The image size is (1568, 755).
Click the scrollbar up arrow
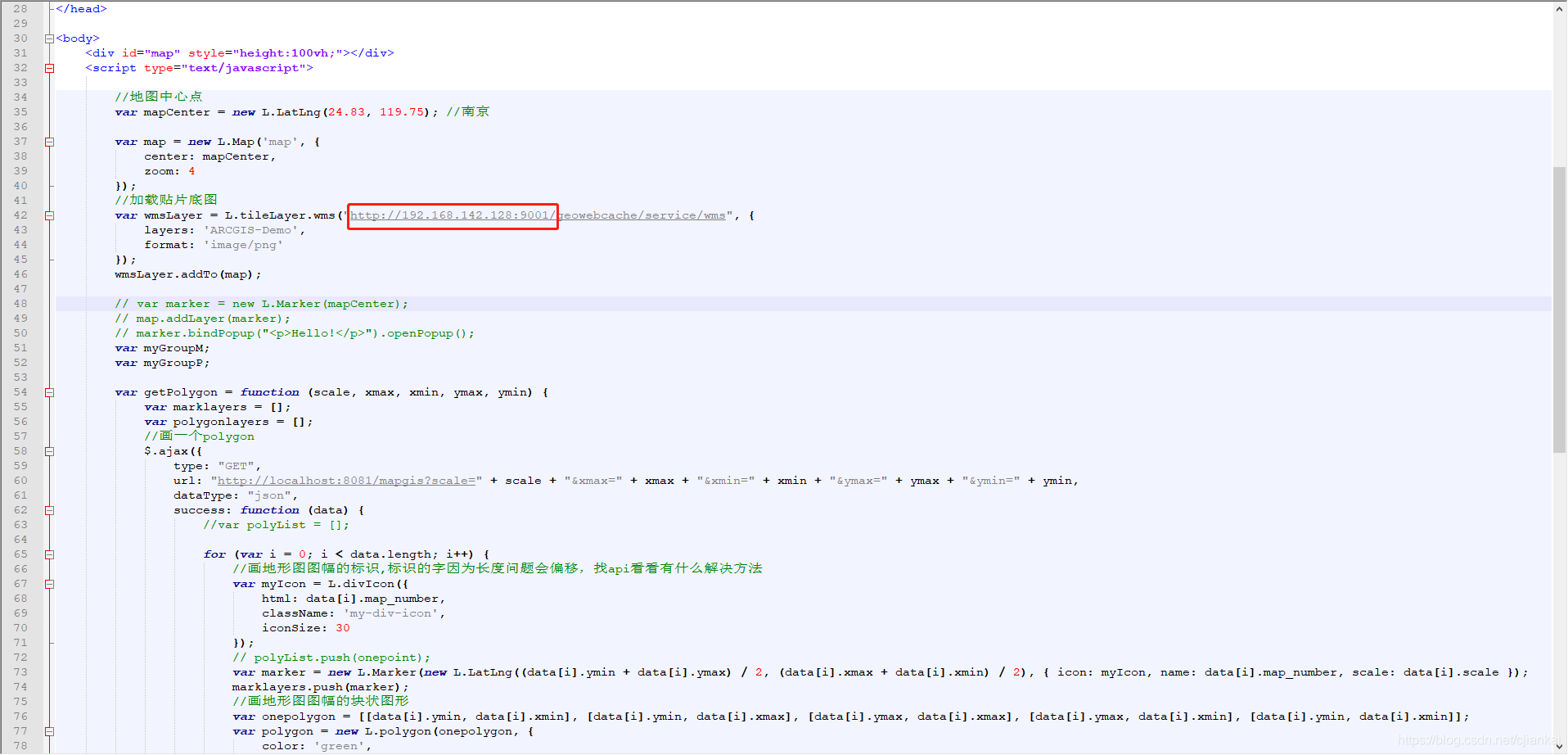click(1559, 9)
